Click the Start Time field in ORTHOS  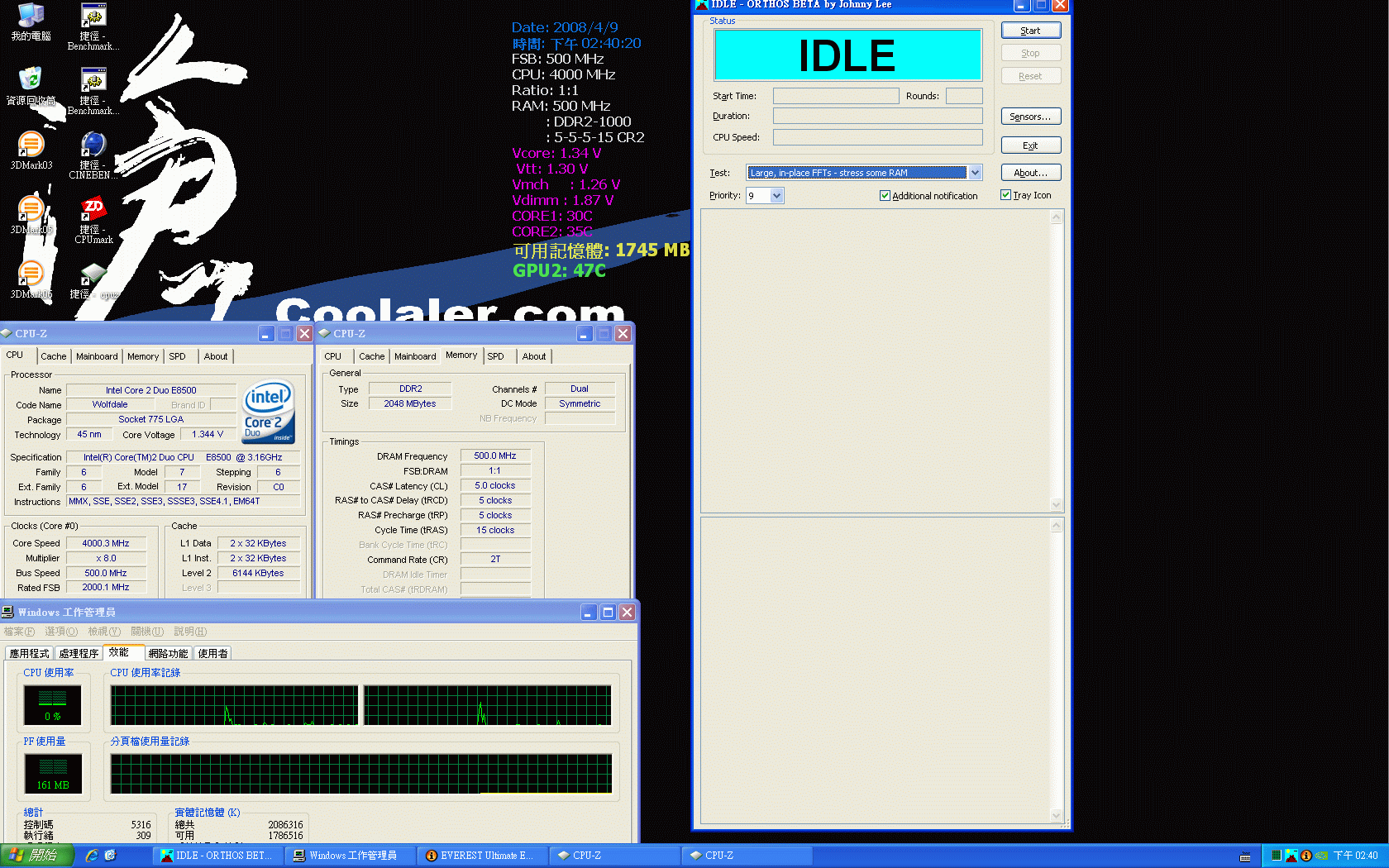tap(836, 96)
